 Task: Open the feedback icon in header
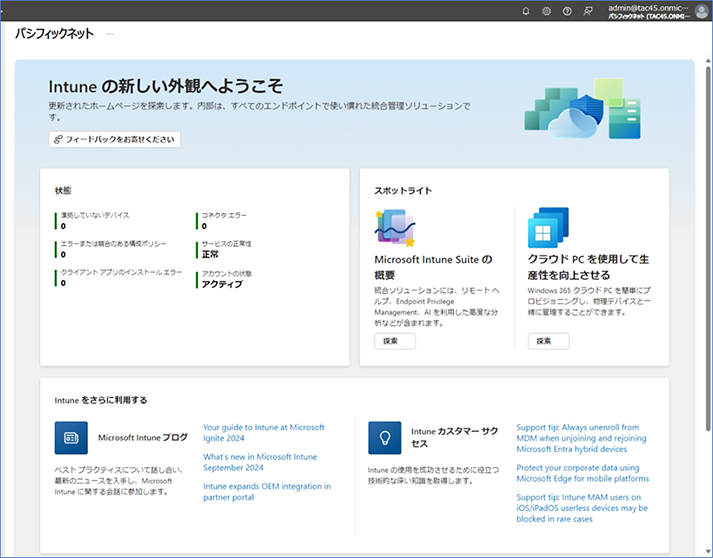pos(588,11)
